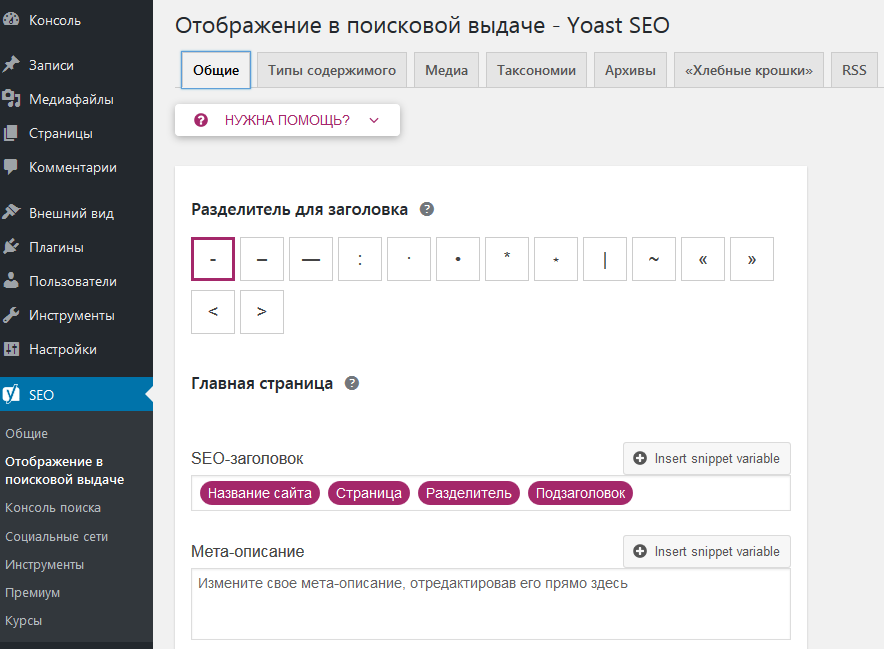The height and width of the screenshot is (649, 884).
Task: Click the question mark icon in help button
Action: click(x=201, y=120)
